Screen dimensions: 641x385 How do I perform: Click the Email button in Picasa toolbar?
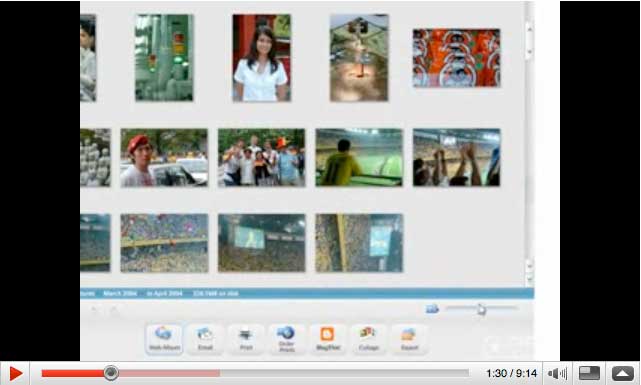(205, 339)
